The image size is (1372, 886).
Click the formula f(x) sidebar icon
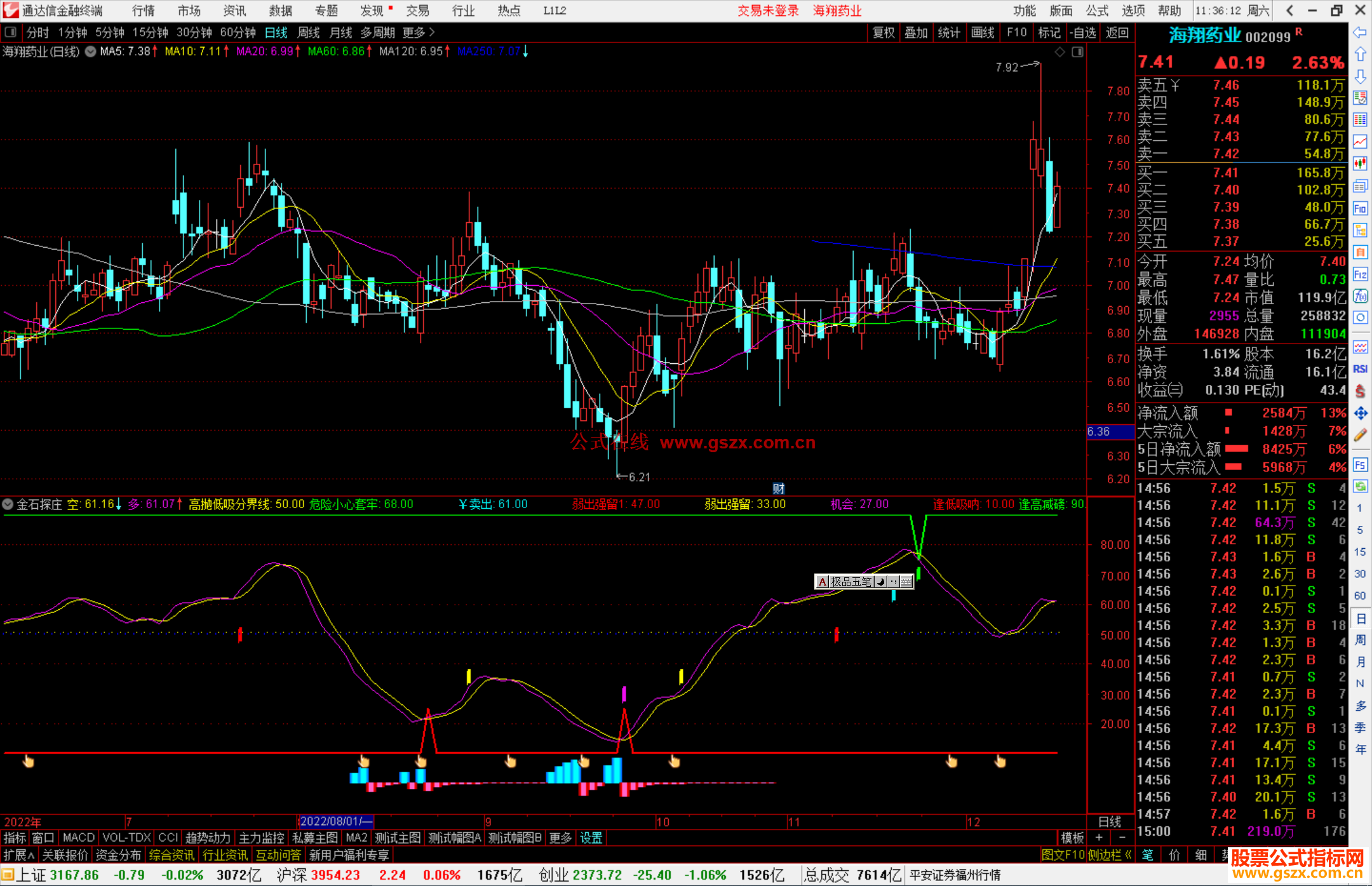pos(1360,296)
